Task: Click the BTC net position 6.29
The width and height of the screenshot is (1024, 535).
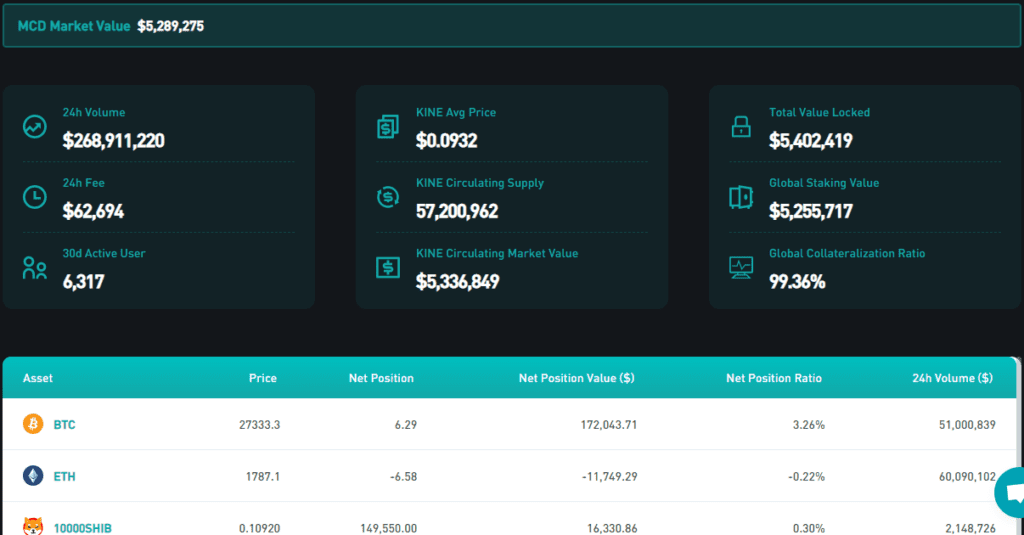Action: pos(406,425)
